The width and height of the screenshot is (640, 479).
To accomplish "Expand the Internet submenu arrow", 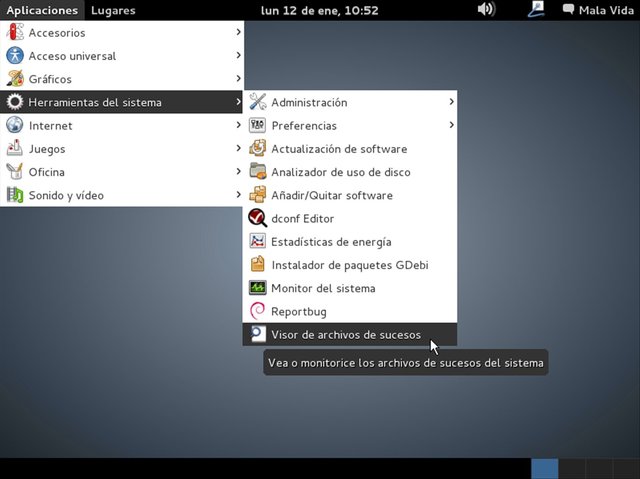I will coord(238,125).
